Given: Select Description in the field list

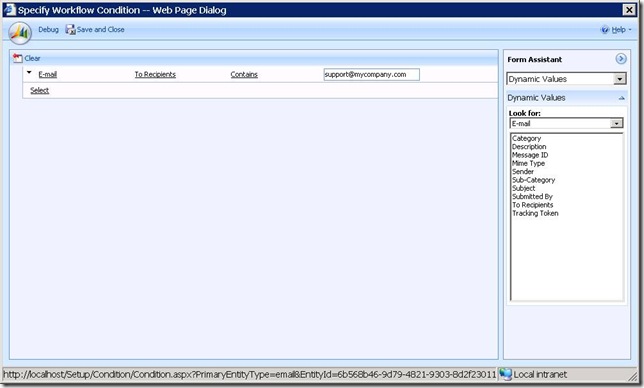Looking at the screenshot, I should coord(529,147).
